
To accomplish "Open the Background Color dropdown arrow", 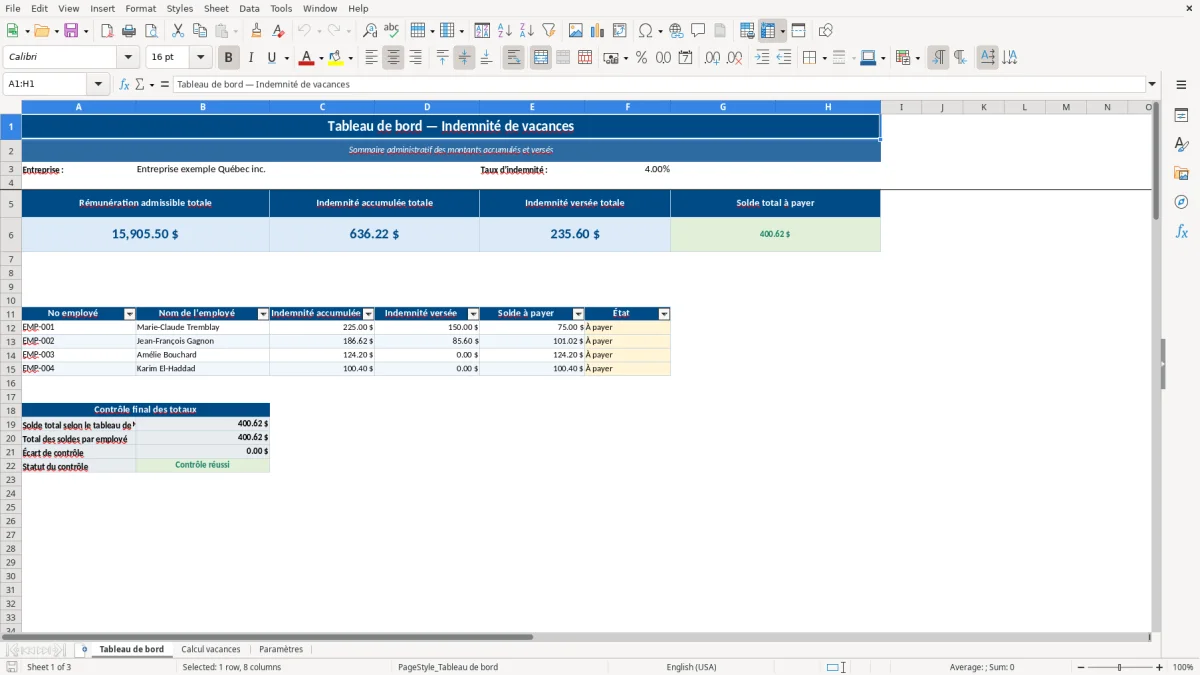I will pos(350,59).
